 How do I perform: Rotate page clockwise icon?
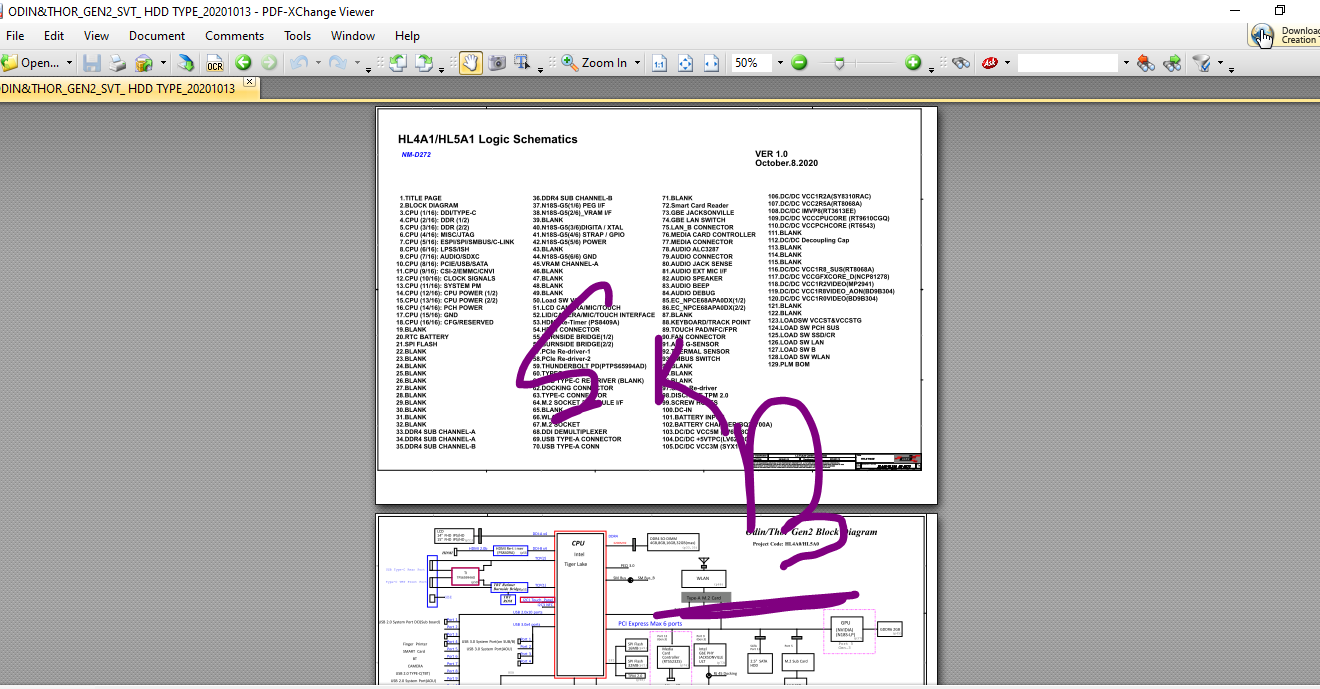click(424, 63)
